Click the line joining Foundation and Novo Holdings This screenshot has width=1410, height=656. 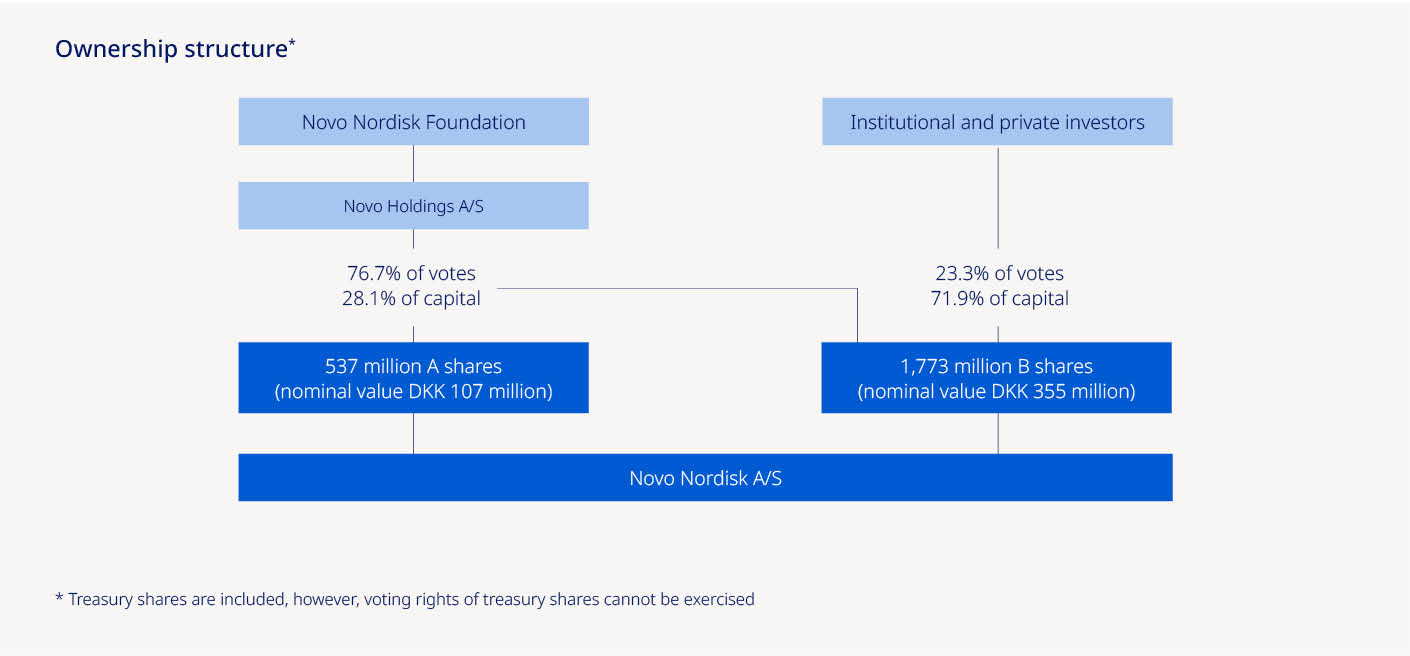[413, 163]
